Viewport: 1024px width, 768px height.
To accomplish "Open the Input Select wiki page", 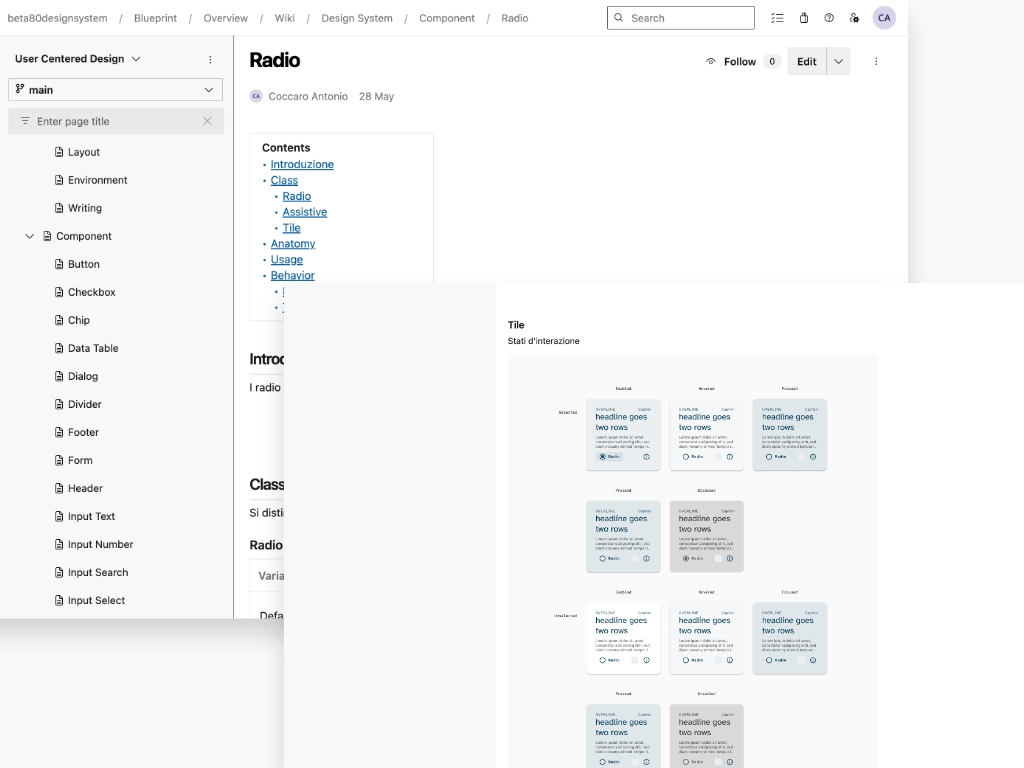I will tap(97, 601).
